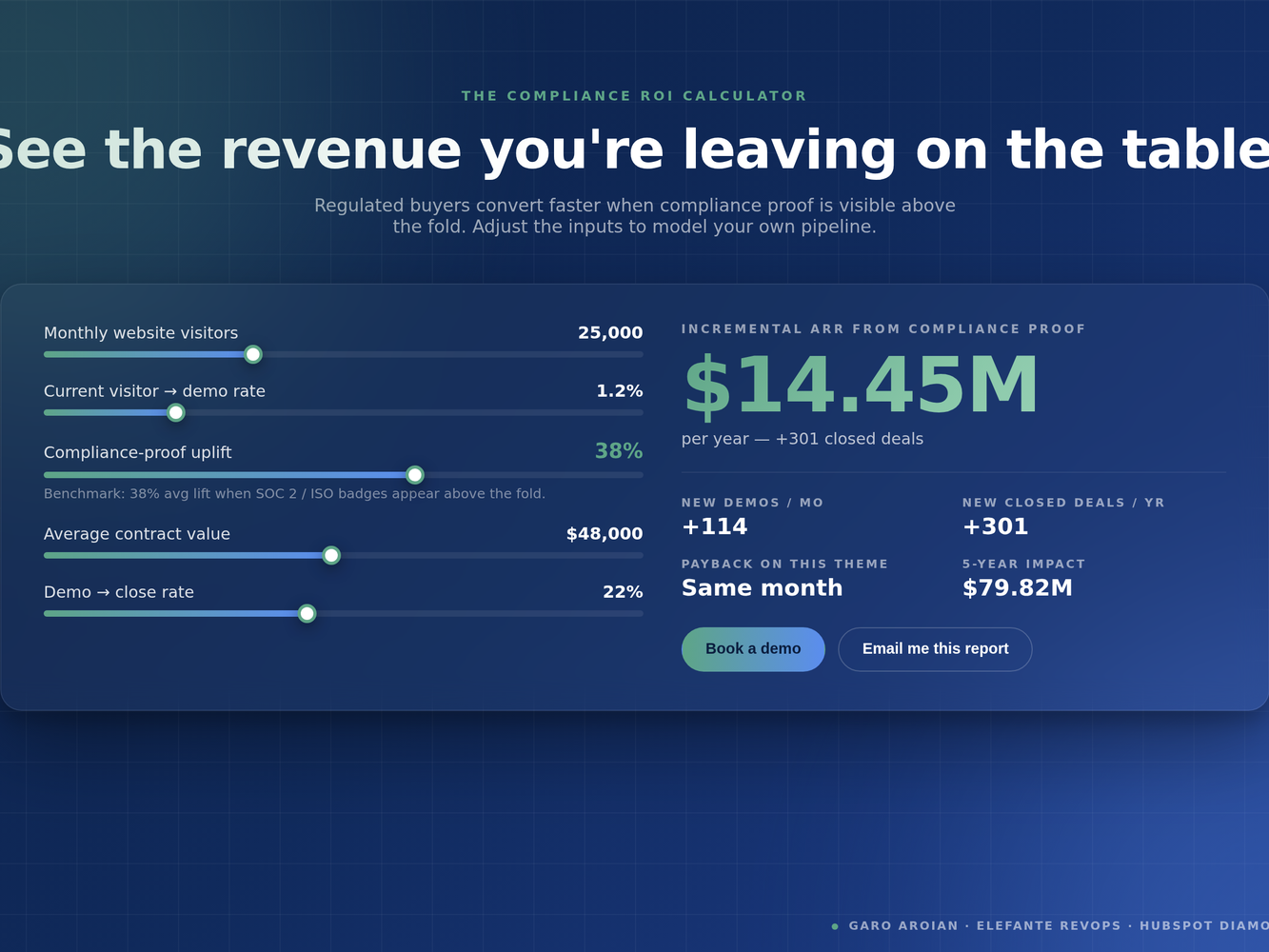Viewport: 1269px width, 952px height.
Task: Select the 1.2% demo rate value
Action: (620, 391)
